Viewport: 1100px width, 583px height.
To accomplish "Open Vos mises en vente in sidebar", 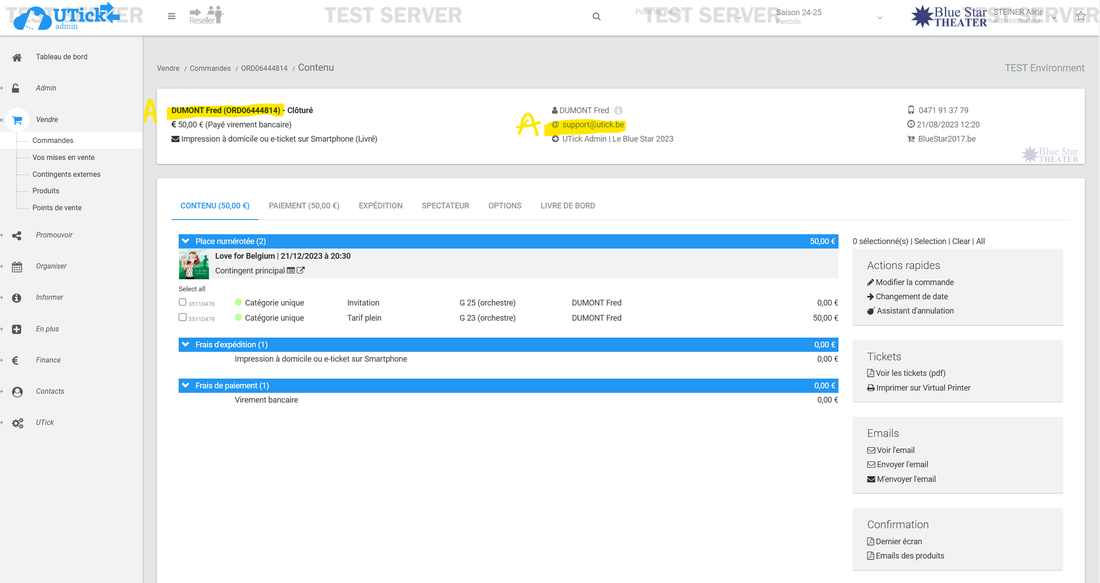I will [64, 158].
